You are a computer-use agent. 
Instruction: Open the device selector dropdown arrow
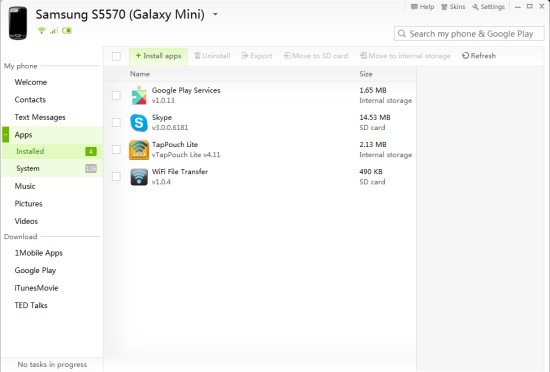click(215, 14)
